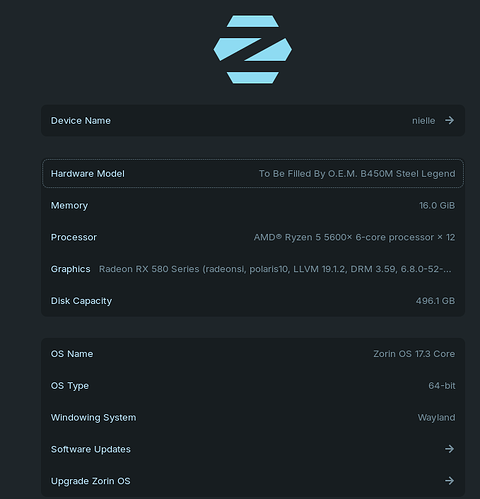Select the Wayland windowing system value
The image size is (480, 499).
click(436, 418)
